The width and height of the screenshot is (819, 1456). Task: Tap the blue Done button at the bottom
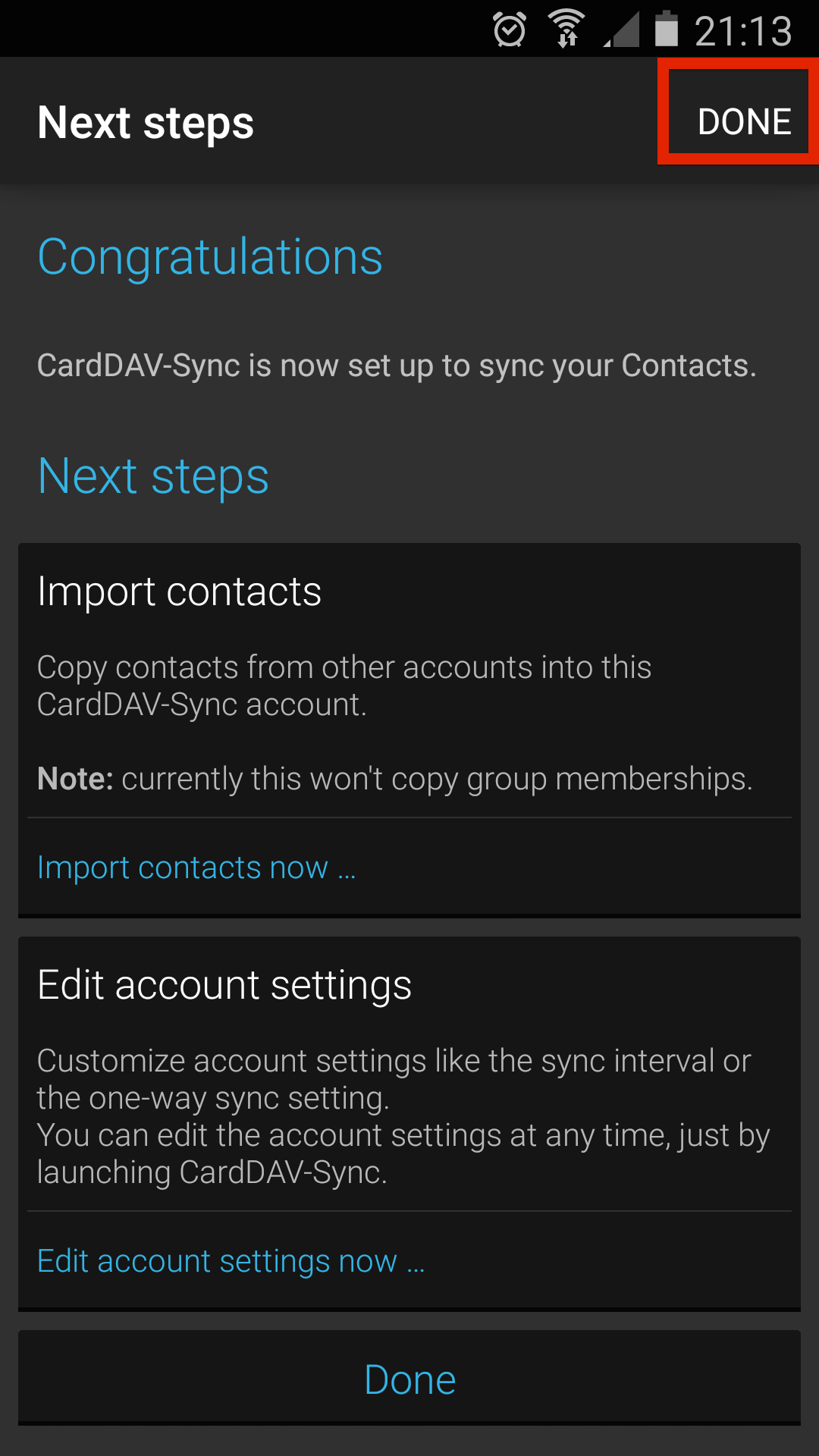[x=409, y=1378]
